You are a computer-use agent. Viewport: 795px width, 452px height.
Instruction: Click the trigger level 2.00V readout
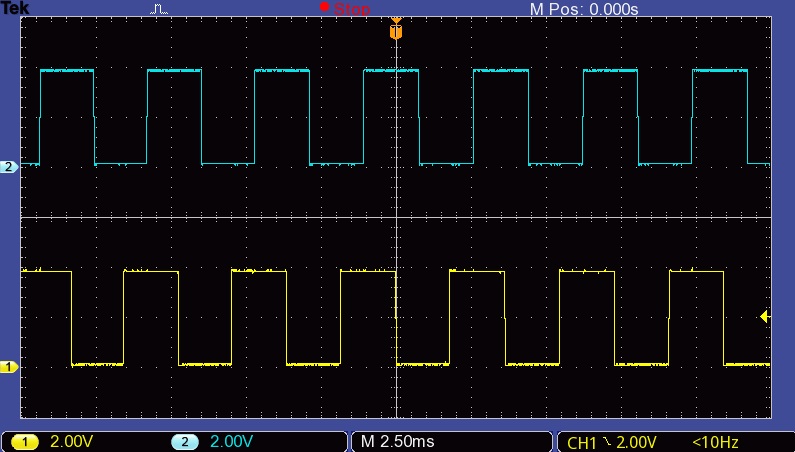click(x=635, y=443)
